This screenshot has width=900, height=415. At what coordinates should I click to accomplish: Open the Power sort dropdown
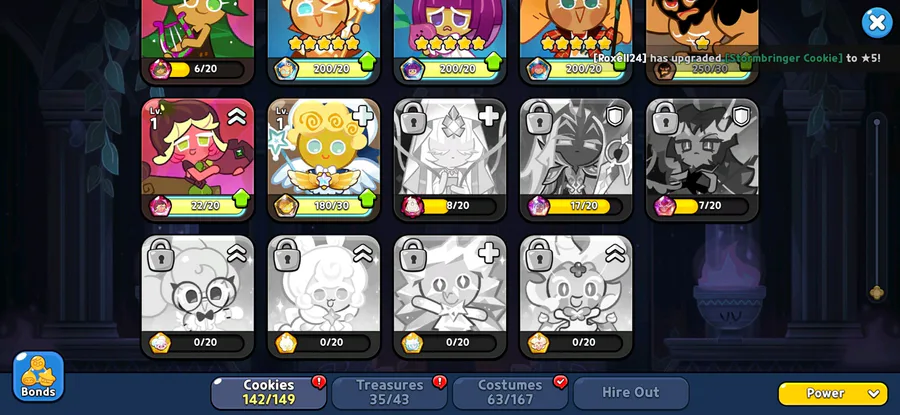coord(833,393)
